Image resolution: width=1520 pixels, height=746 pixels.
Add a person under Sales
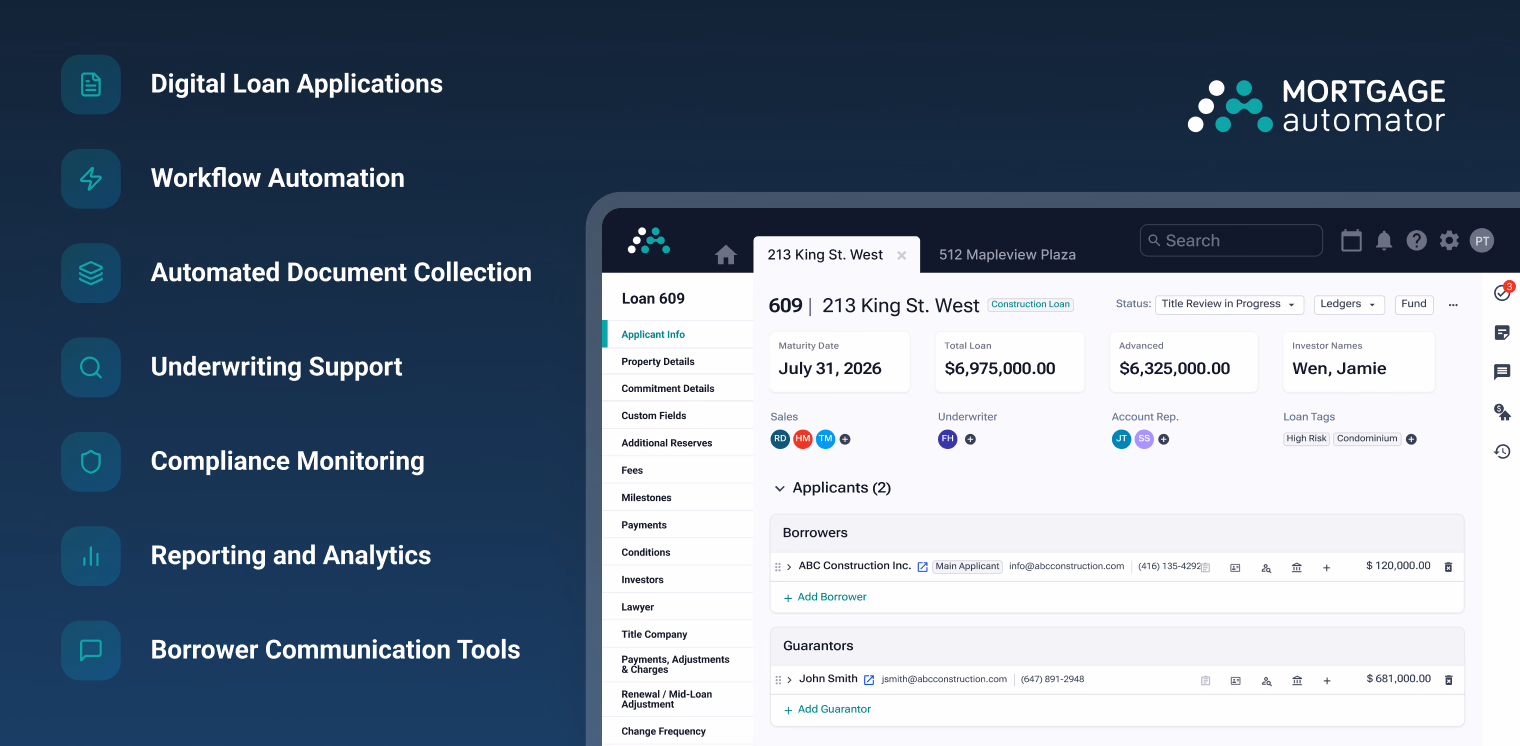(845, 439)
